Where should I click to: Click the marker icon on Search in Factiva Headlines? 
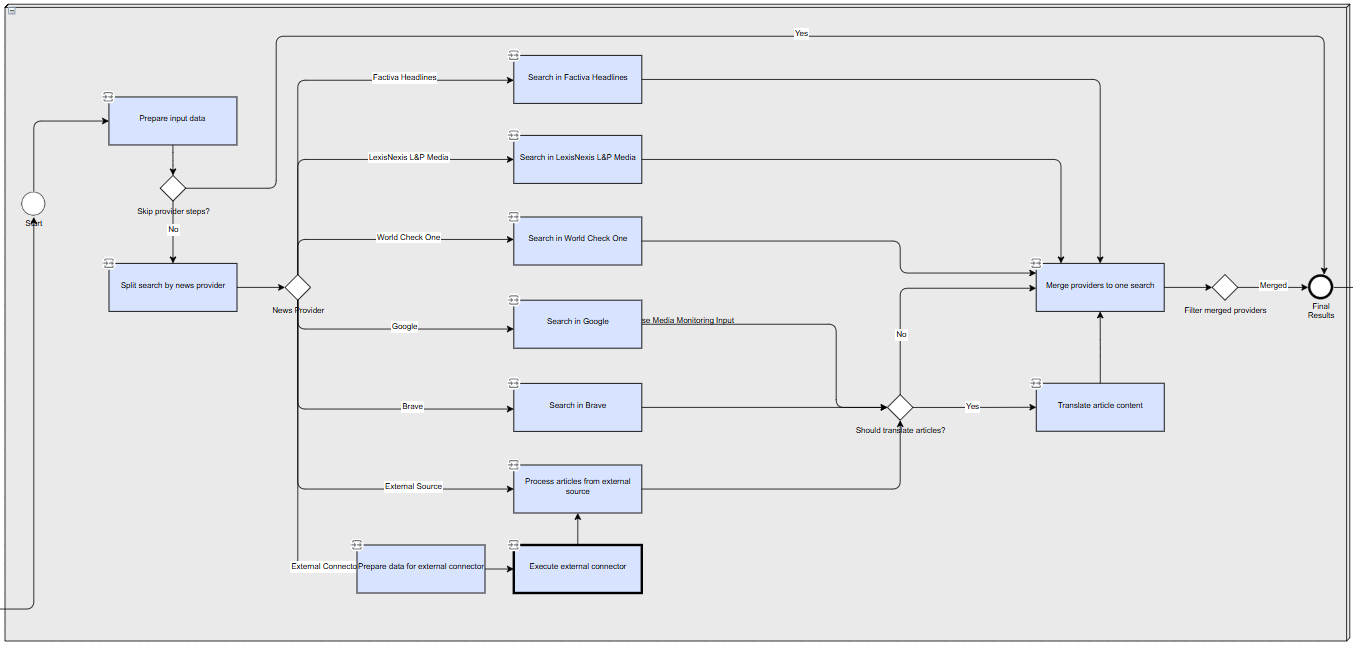(513, 55)
